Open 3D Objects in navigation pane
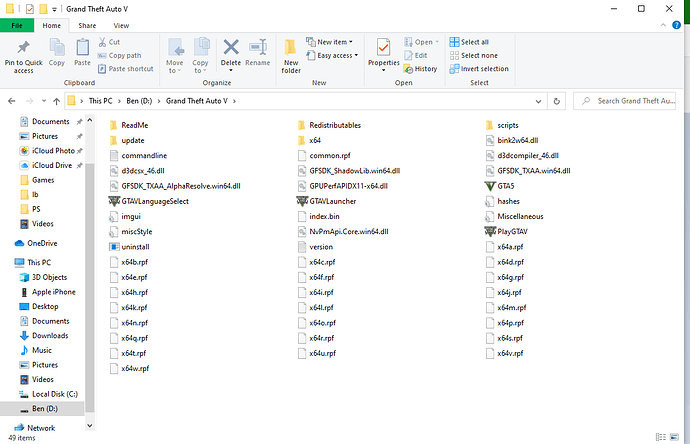This screenshot has height=444, width=690. 43,277
